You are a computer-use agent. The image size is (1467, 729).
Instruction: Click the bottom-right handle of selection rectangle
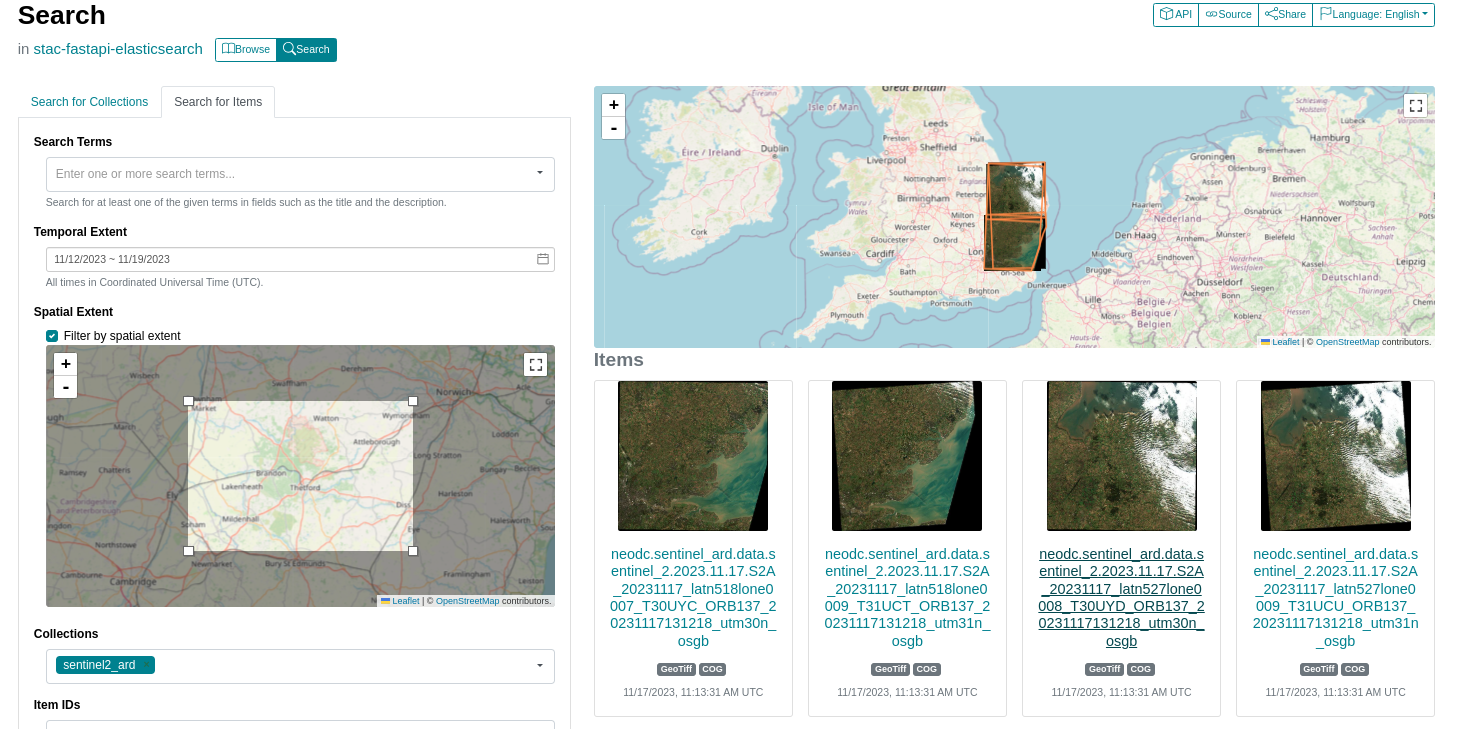coord(413,551)
